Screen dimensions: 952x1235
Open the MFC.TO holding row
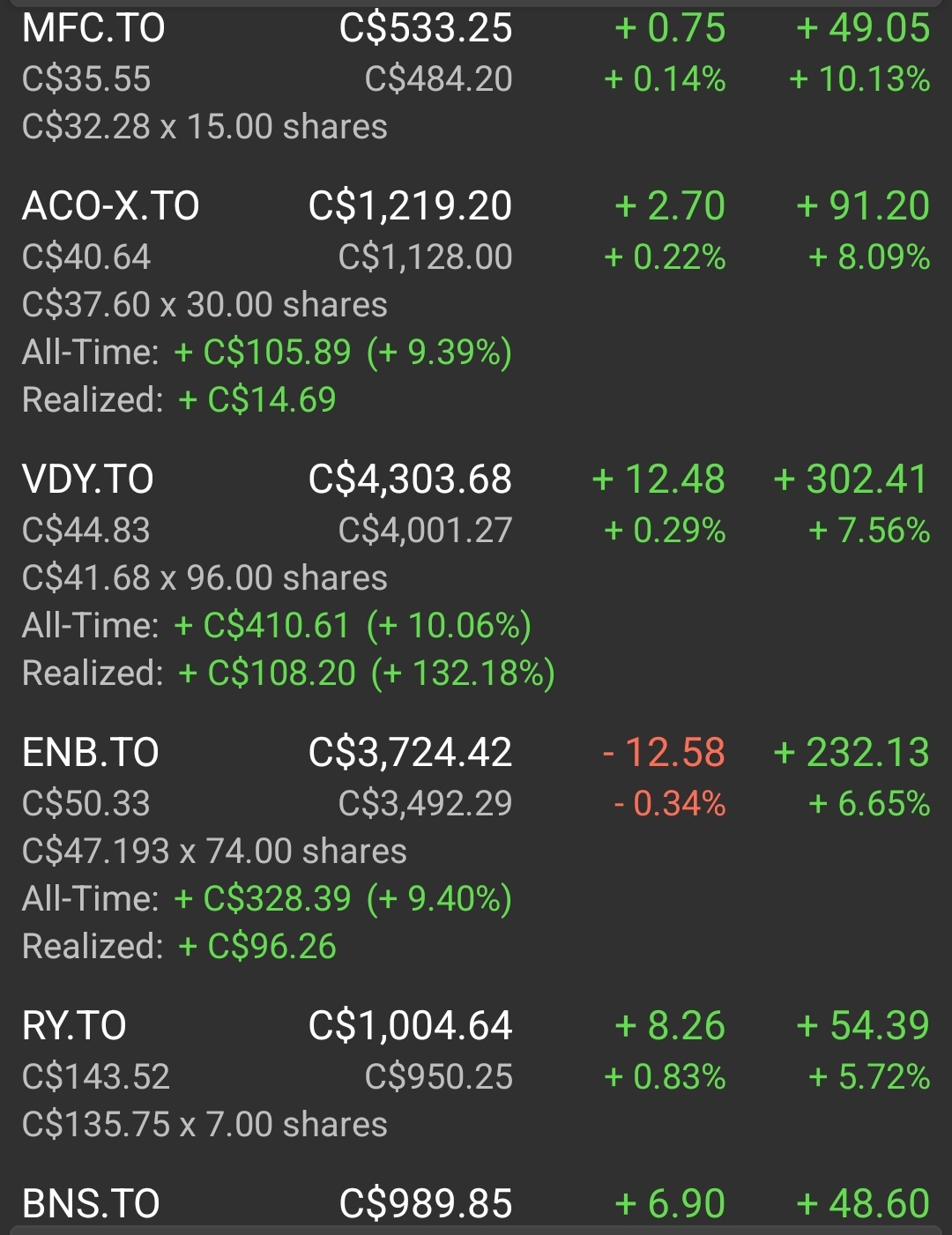click(x=476, y=78)
